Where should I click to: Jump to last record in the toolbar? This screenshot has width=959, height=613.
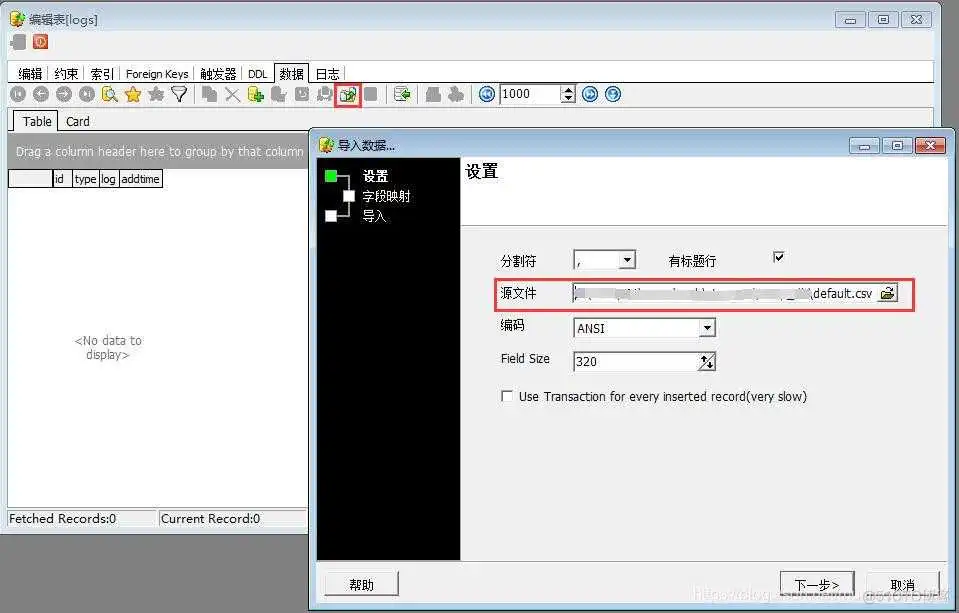click(87, 94)
